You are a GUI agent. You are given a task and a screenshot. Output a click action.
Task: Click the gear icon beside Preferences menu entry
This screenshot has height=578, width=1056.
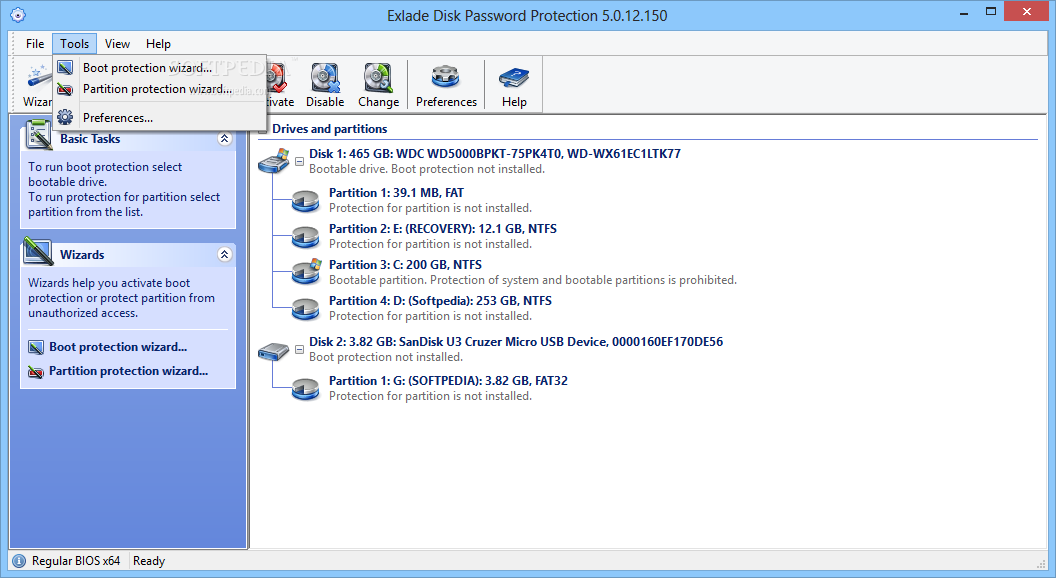pyautogui.click(x=65, y=117)
